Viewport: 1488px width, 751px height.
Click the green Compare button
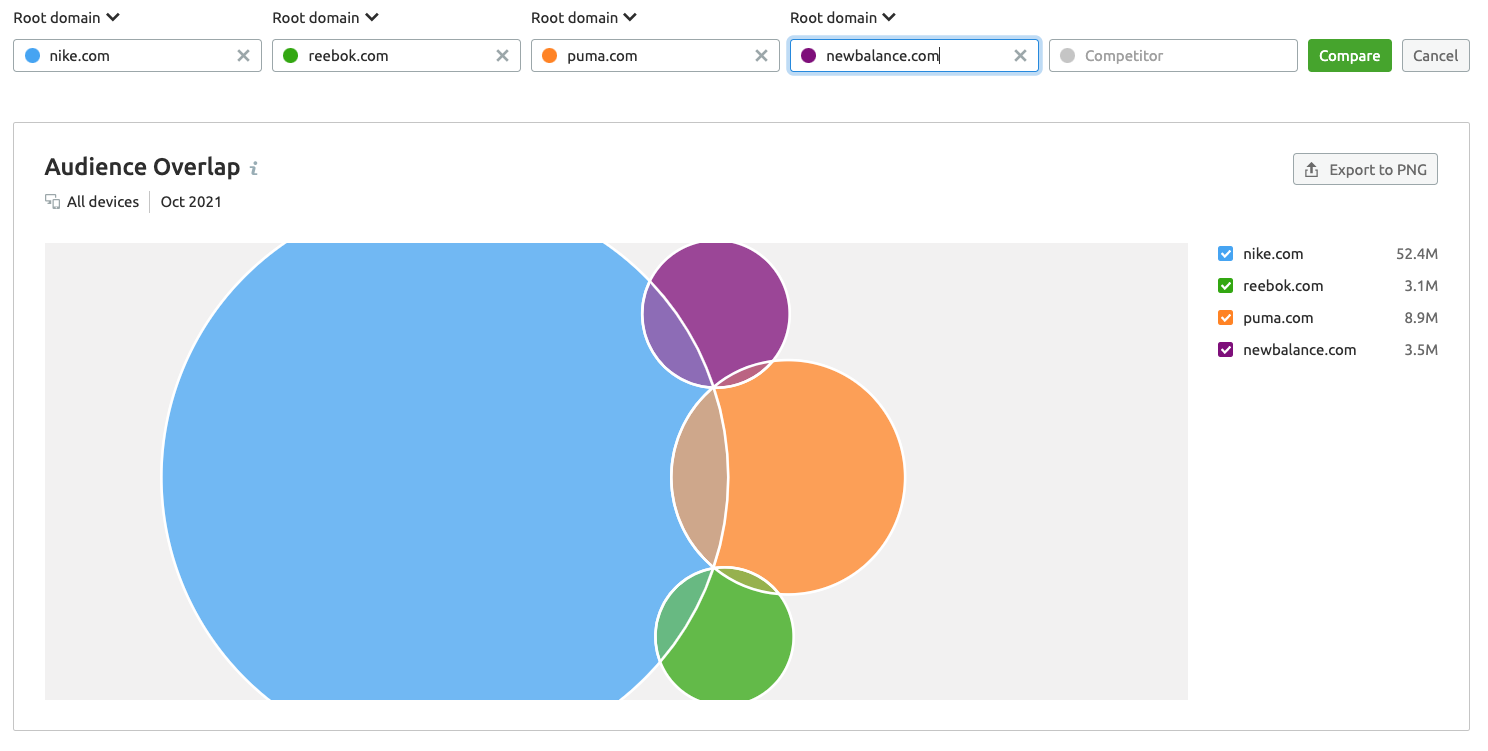click(1349, 56)
